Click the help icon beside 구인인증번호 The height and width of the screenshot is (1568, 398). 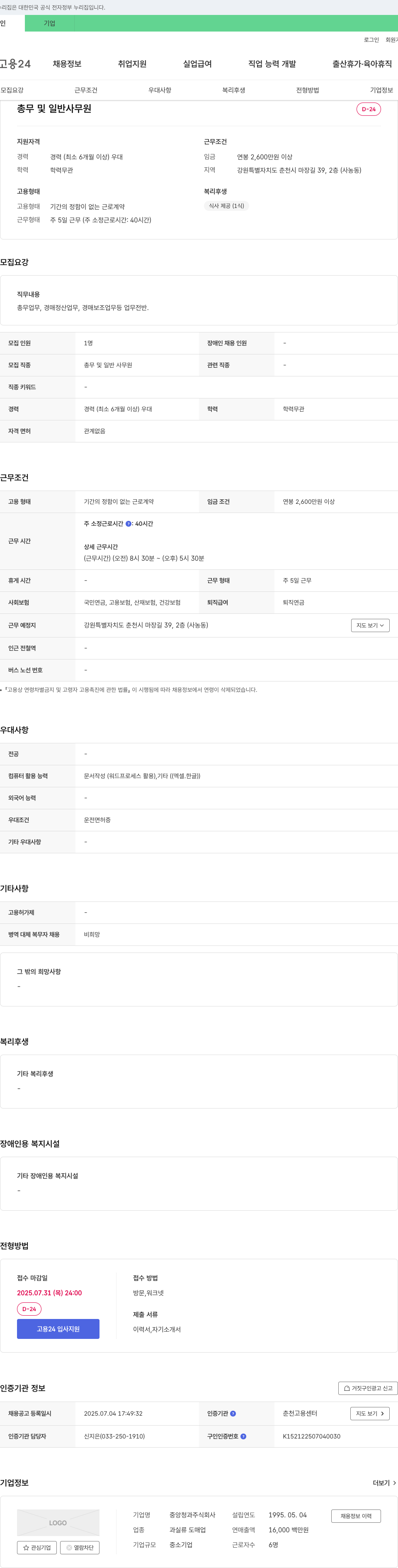243,1436
